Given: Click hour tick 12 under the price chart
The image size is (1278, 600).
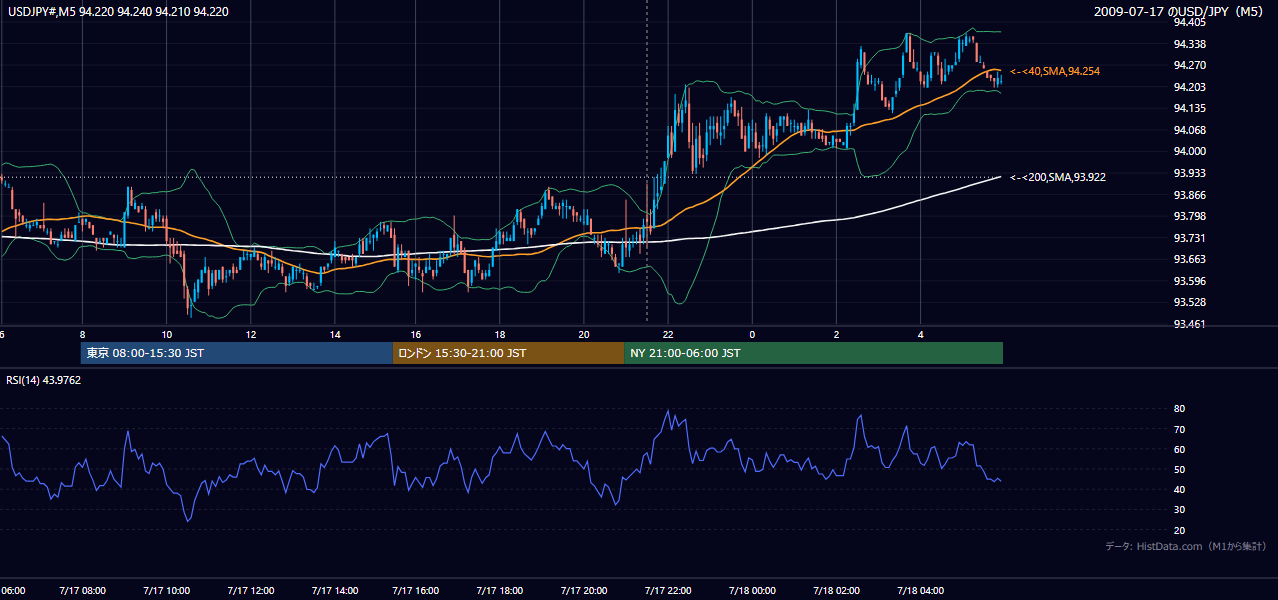Looking at the screenshot, I should pos(250,334).
